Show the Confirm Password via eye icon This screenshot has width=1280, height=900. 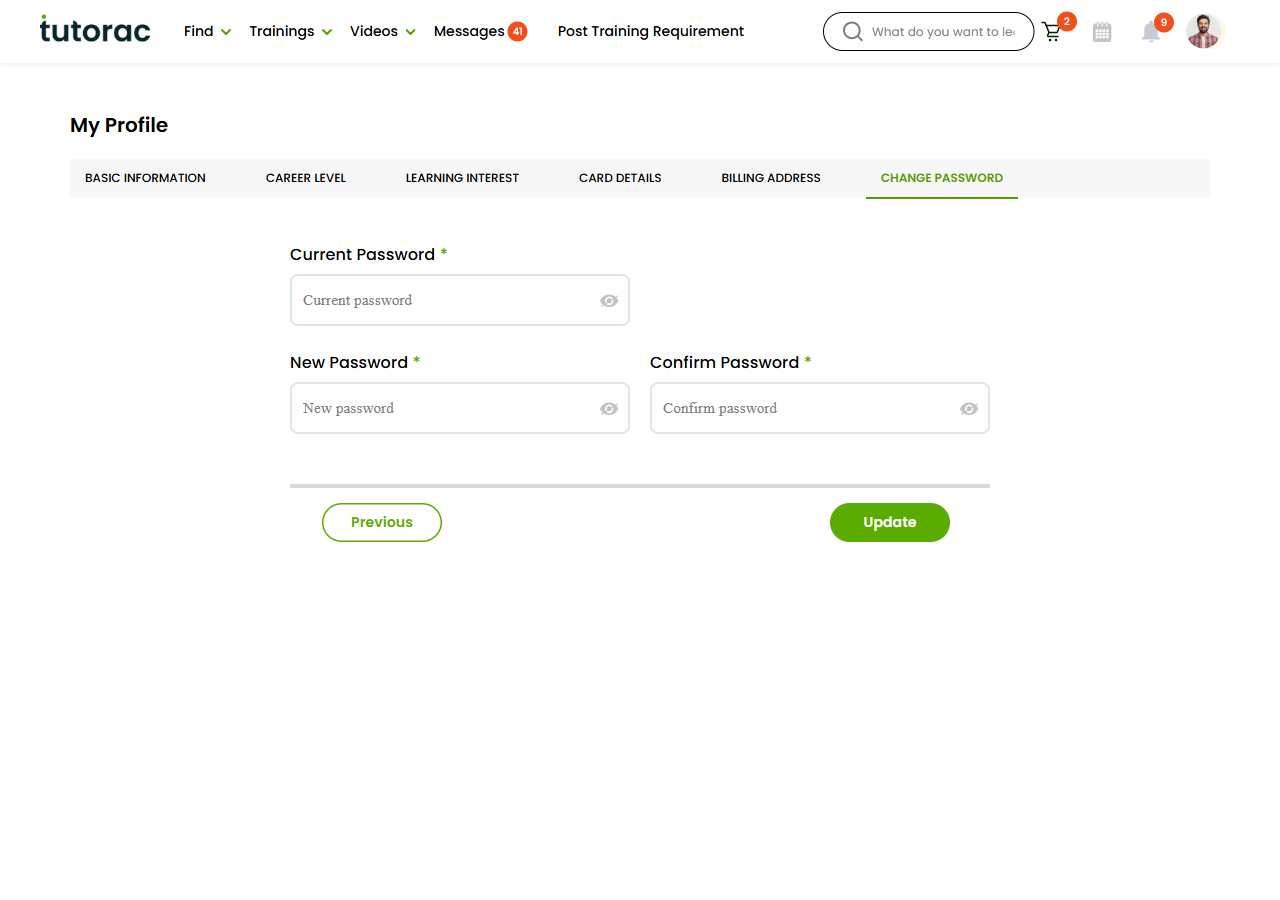969,409
